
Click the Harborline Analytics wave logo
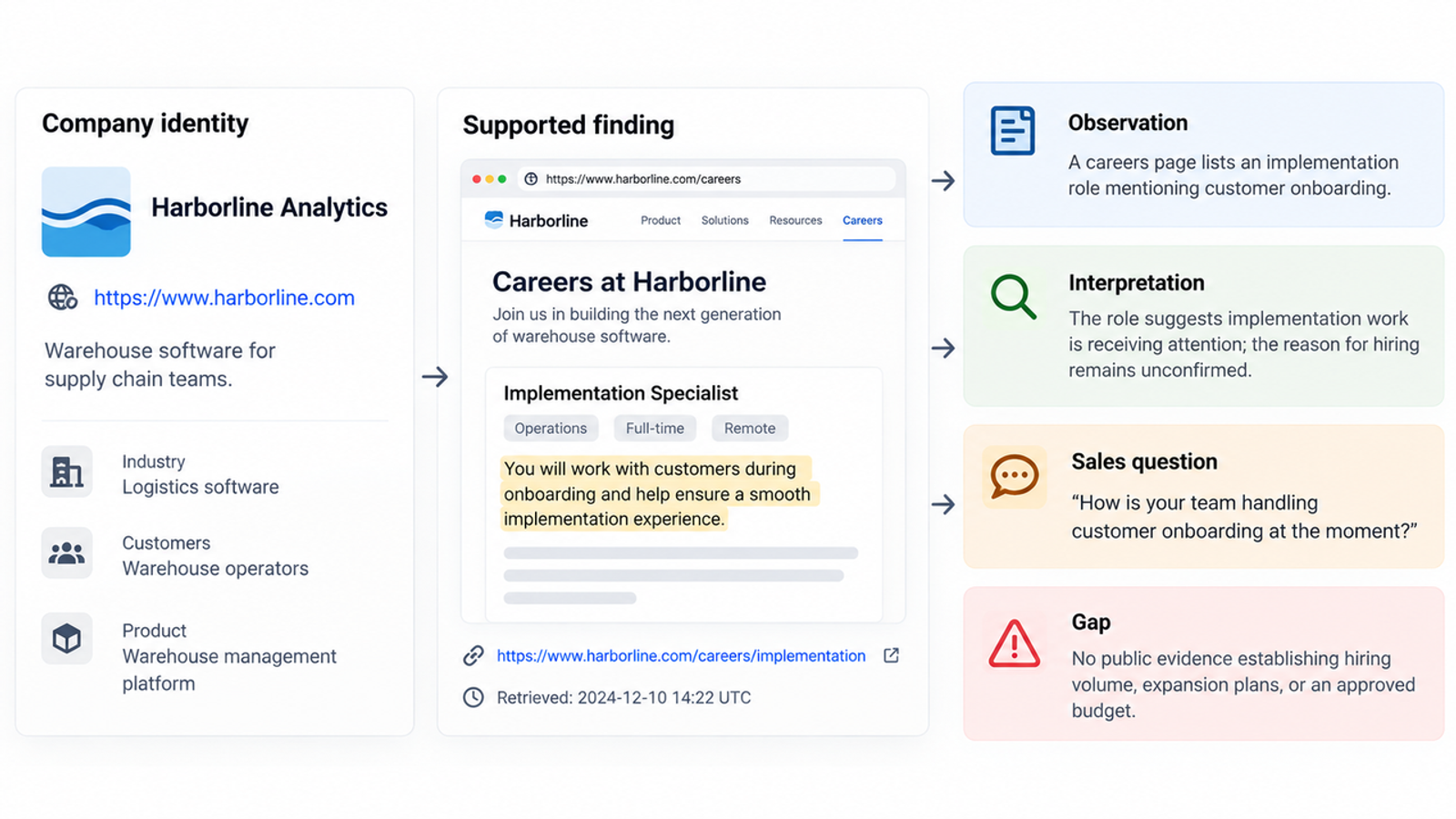(86, 211)
